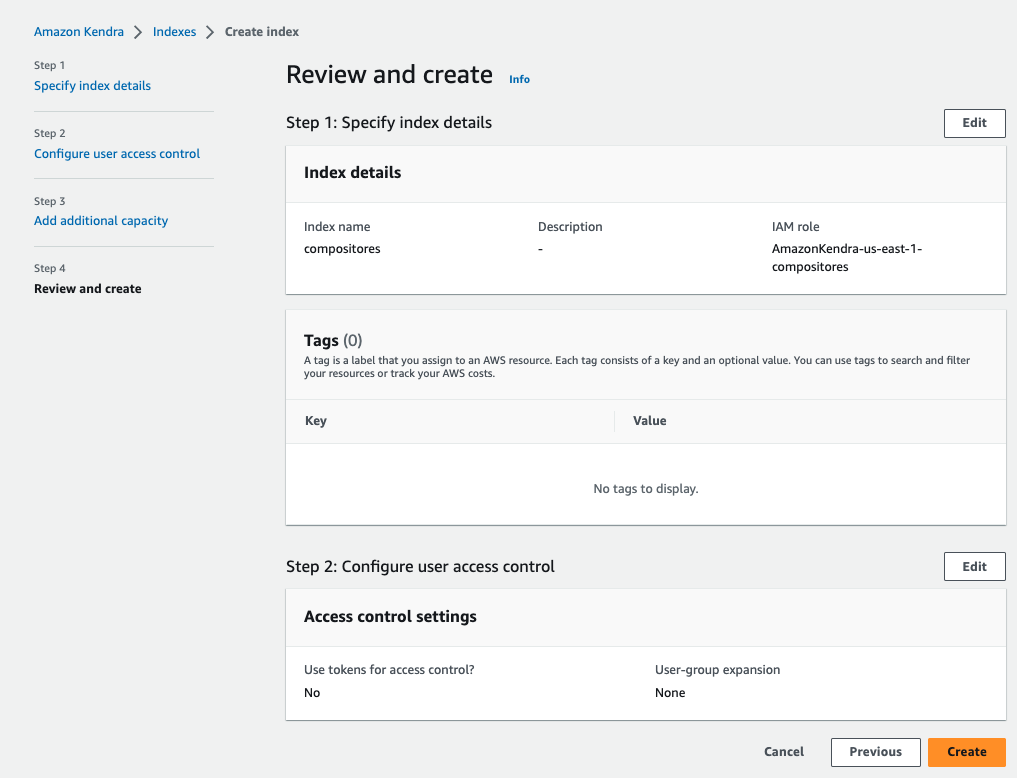Click the Create index breadcrumb text
This screenshot has width=1017, height=778.
pyautogui.click(x=262, y=32)
